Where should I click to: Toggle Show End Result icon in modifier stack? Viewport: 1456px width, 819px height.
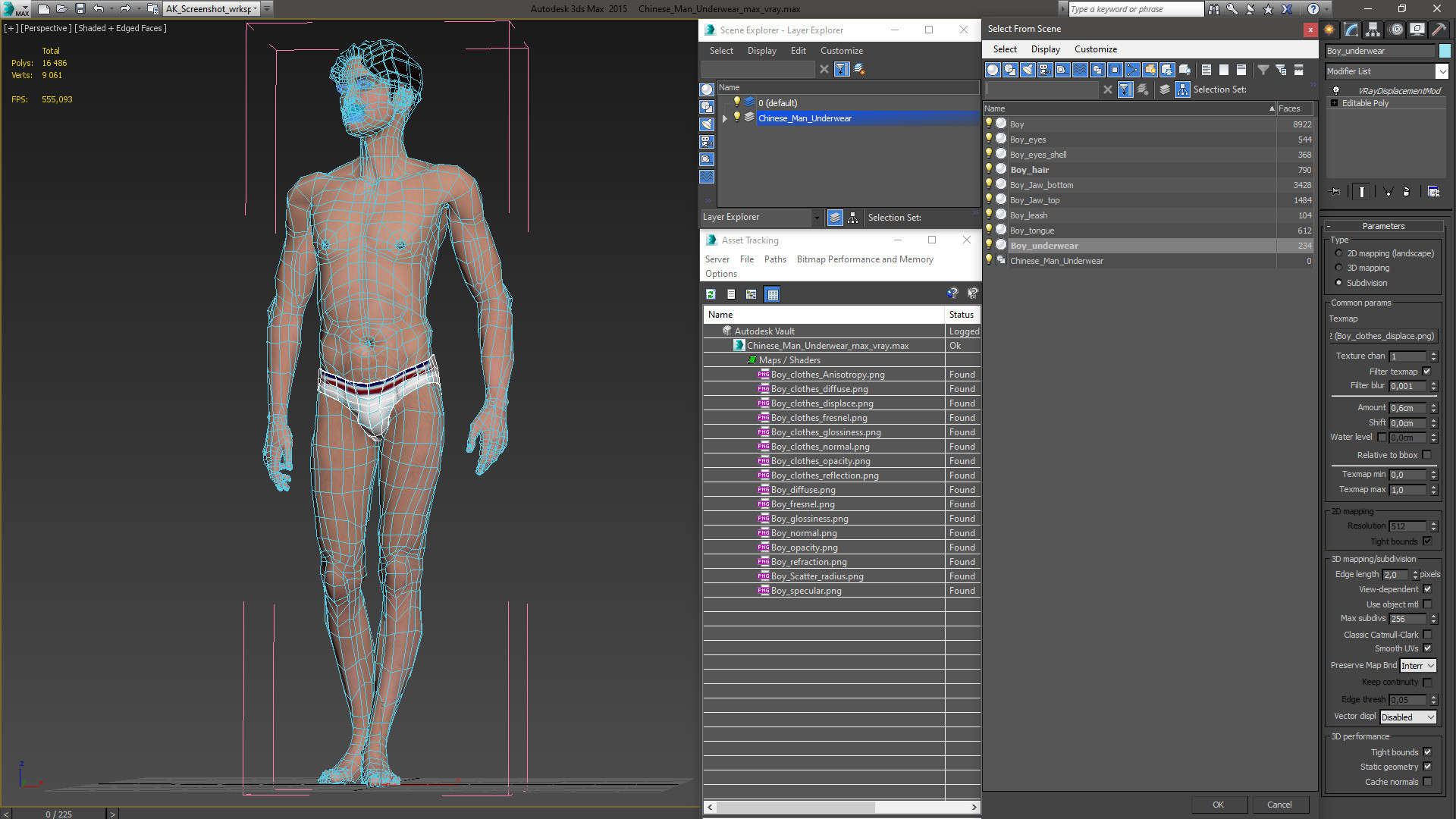pos(1362,192)
